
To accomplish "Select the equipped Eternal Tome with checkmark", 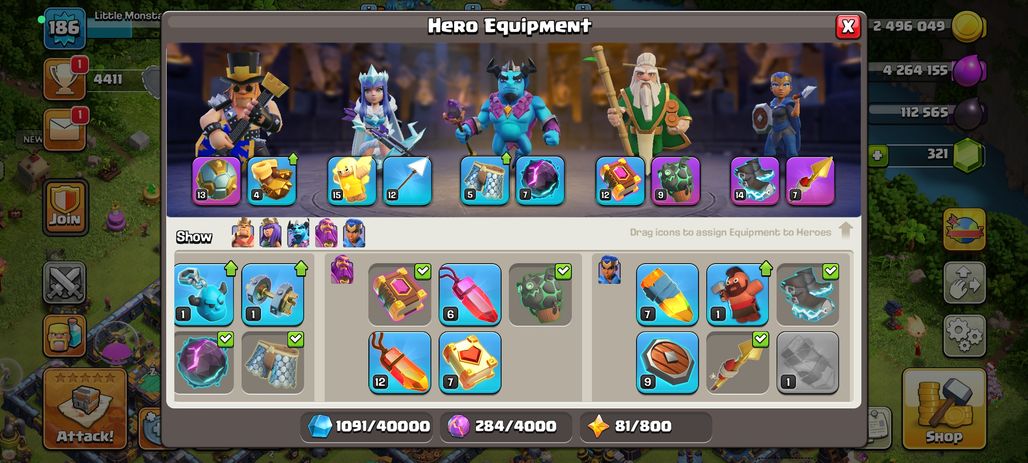I will (x=399, y=294).
